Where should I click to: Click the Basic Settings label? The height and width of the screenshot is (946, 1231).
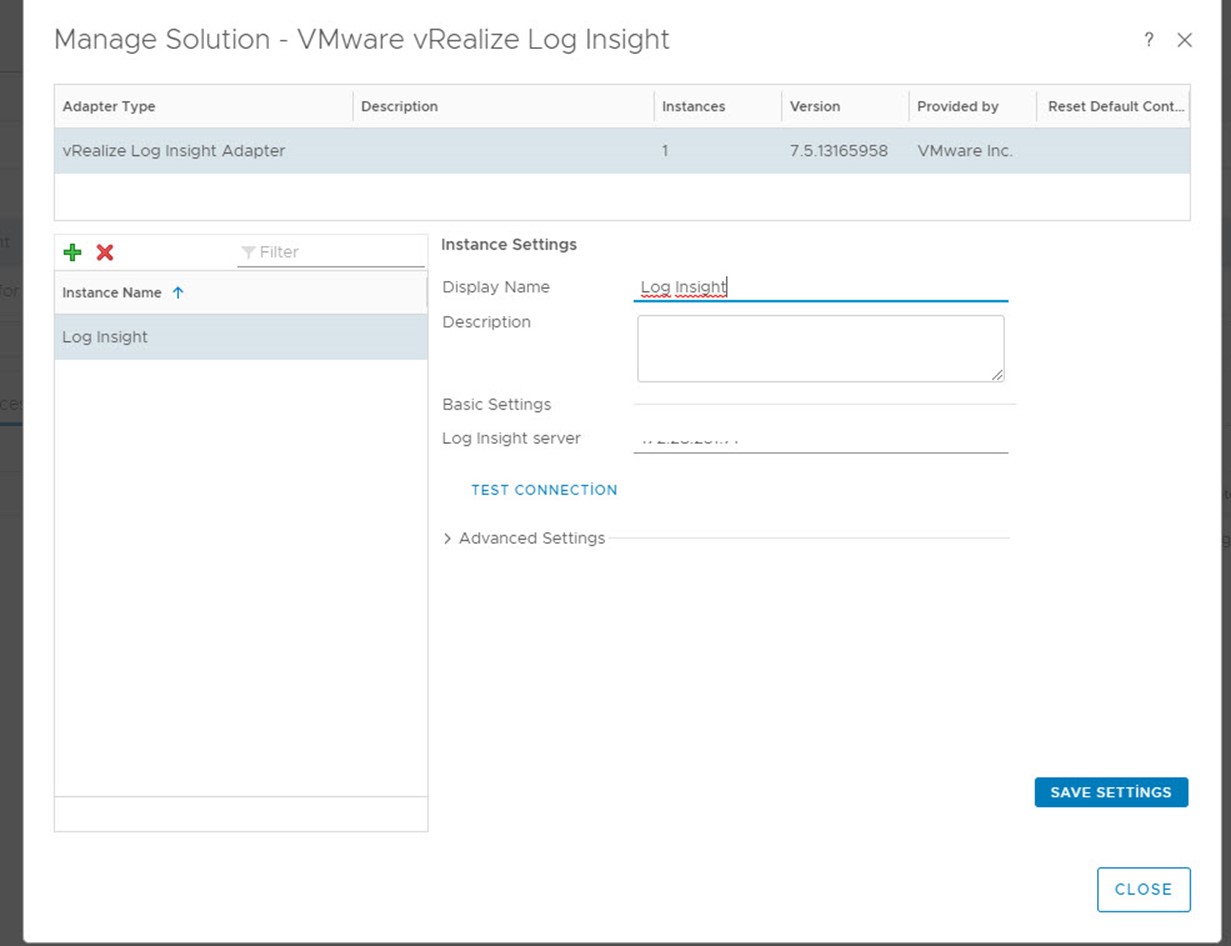(x=497, y=405)
